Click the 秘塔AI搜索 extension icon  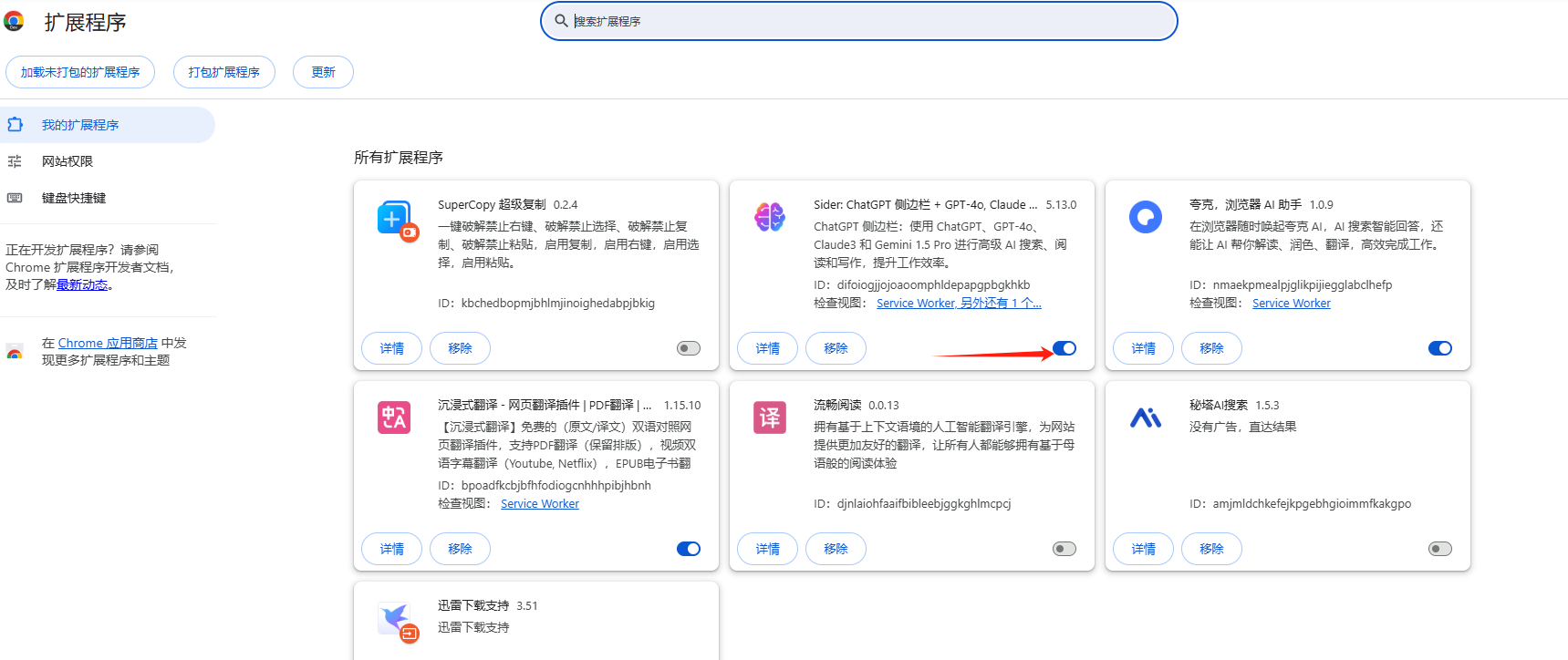pos(1146,418)
